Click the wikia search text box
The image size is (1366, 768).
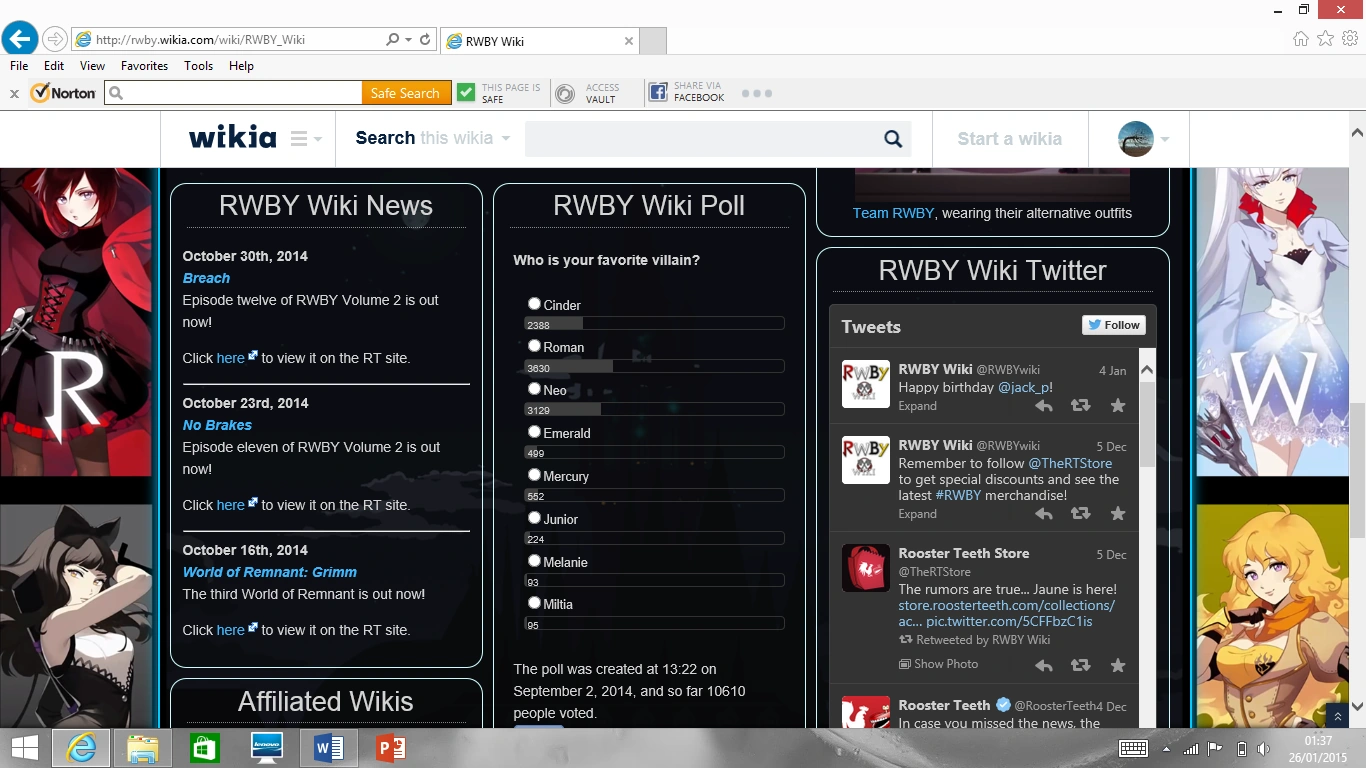coord(700,139)
